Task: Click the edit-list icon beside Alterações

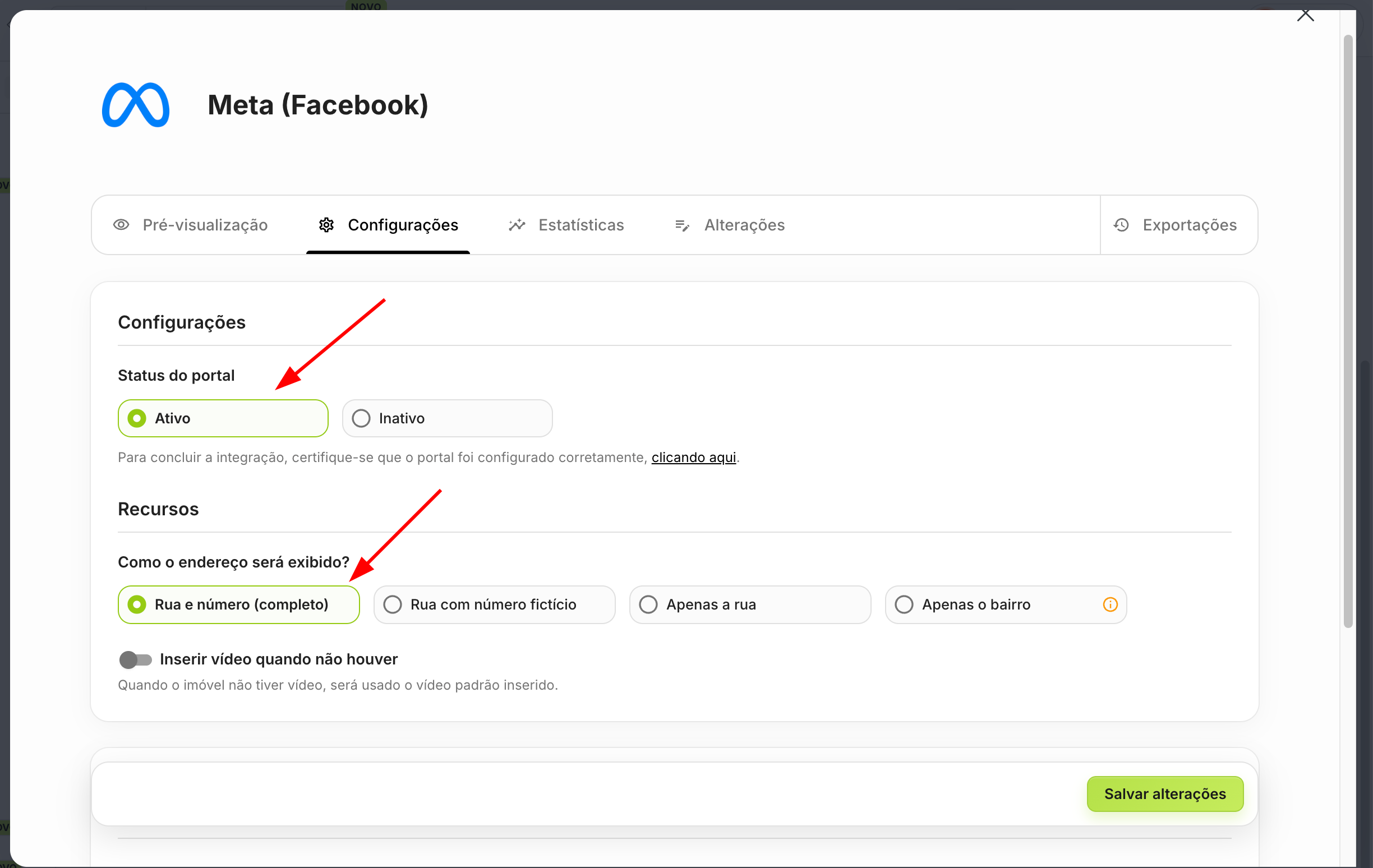Action: coord(682,225)
